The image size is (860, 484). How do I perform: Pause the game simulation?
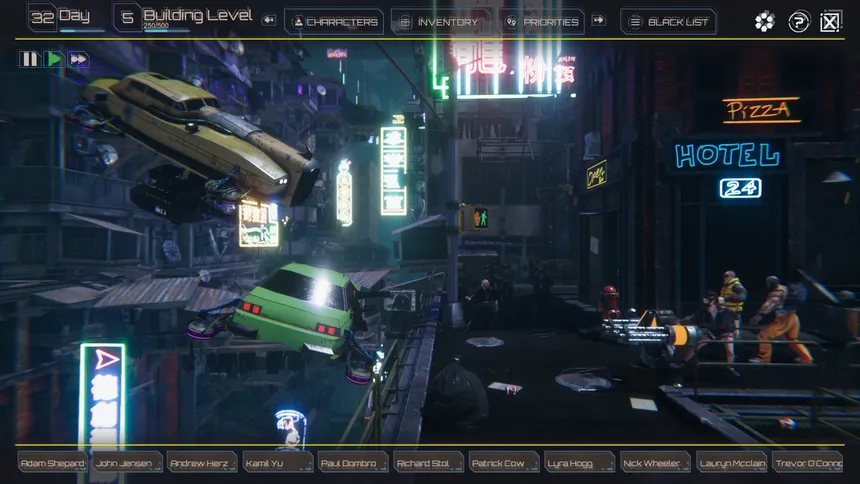pos(29,59)
